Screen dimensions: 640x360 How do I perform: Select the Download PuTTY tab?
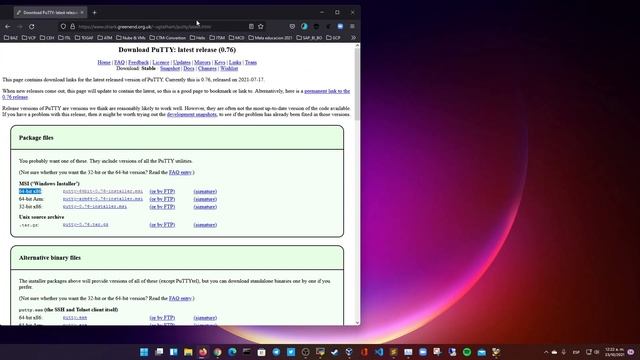click(50, 13)
